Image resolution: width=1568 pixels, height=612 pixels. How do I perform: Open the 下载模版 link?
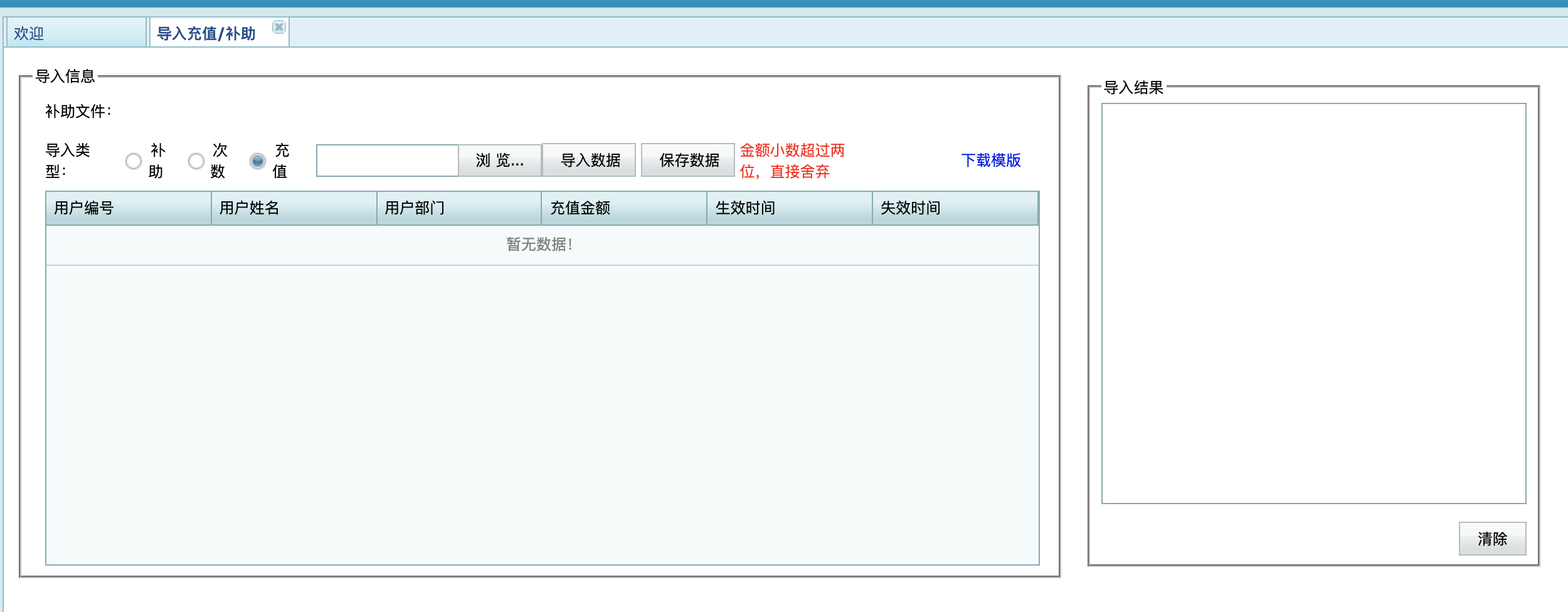tap(991, 161)
